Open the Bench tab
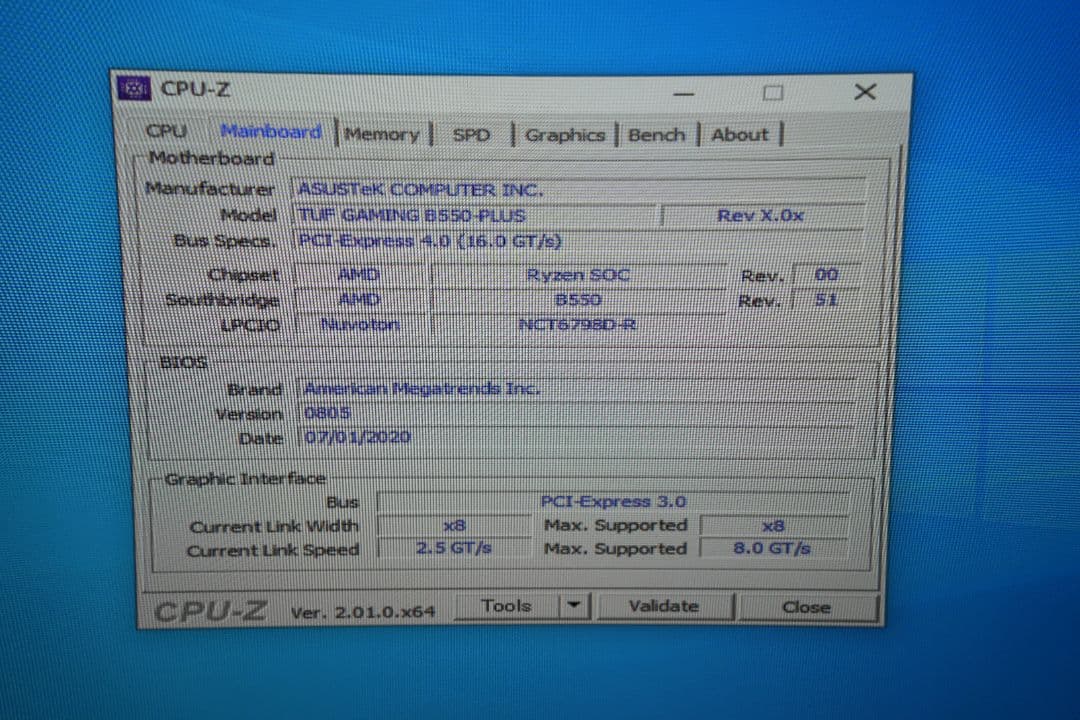The image size is (1080, 720). pos(657,134)
